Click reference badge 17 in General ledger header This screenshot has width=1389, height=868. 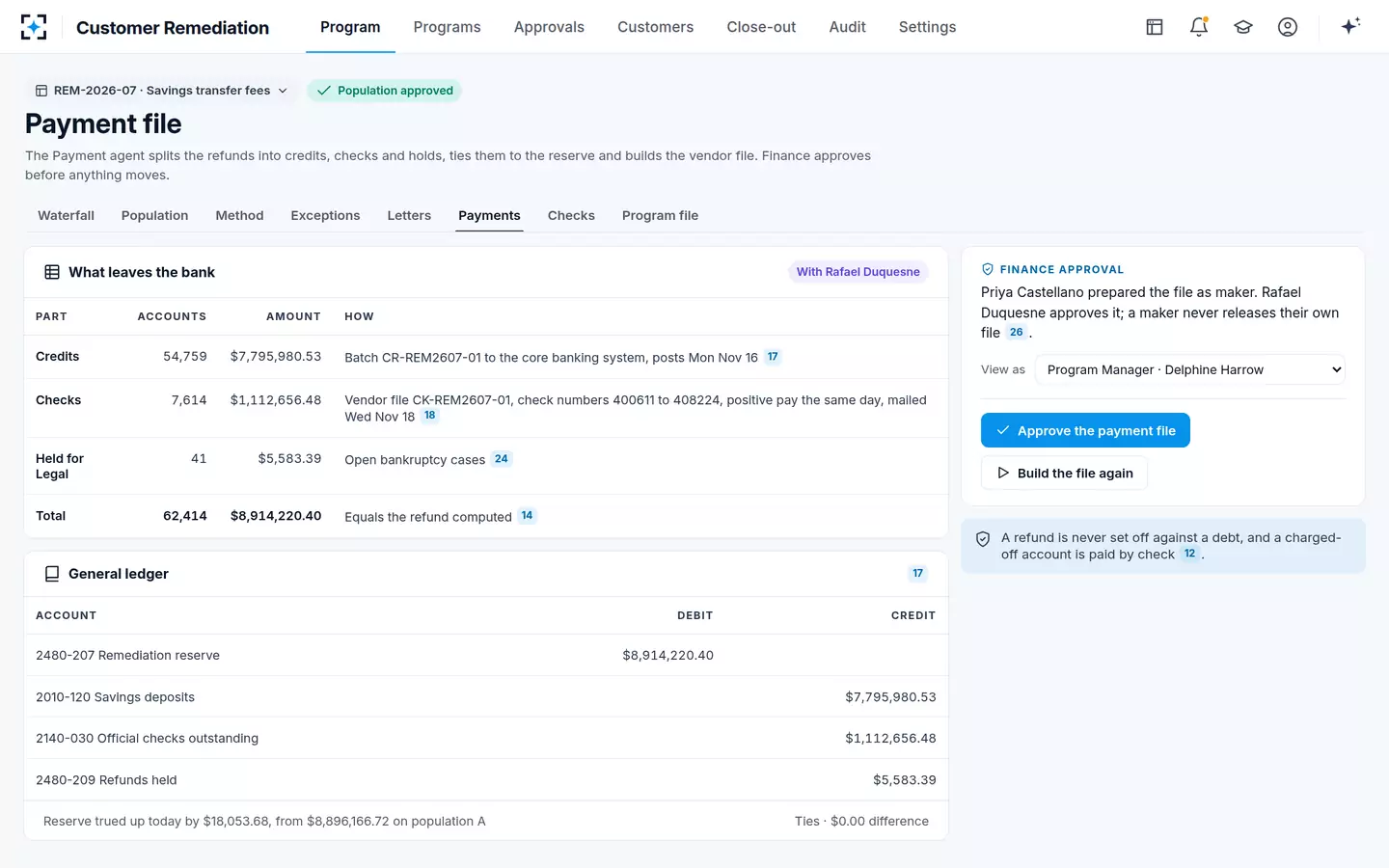(x=918, y=574)
